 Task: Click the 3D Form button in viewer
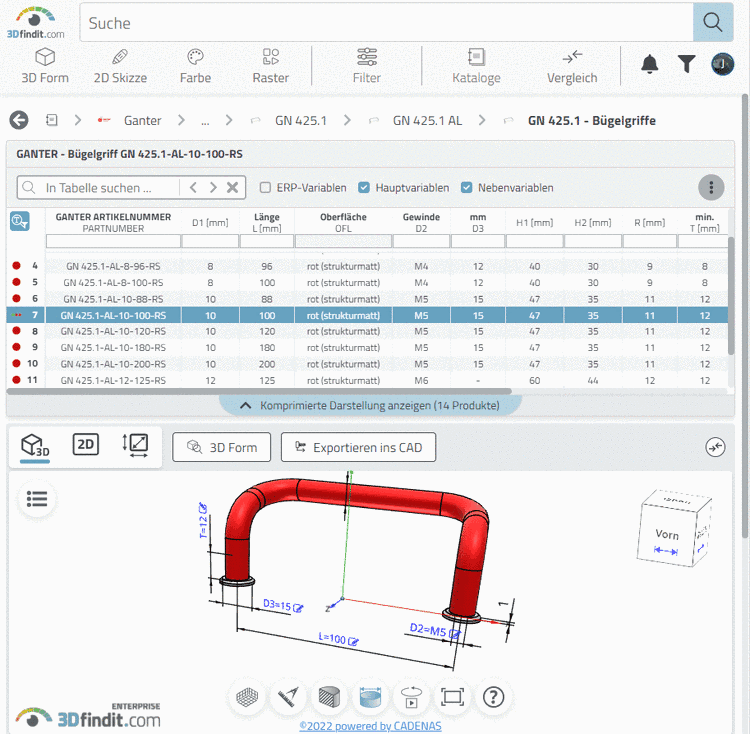click(x=221, y=448)
